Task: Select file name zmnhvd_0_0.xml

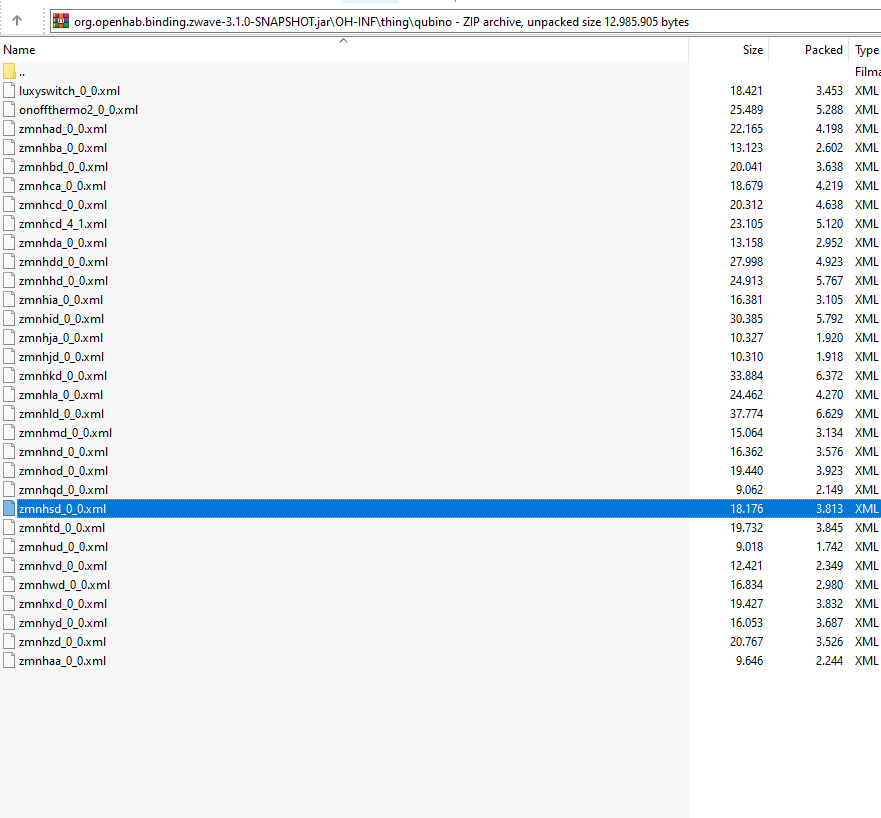Action: tap(63, 566)
